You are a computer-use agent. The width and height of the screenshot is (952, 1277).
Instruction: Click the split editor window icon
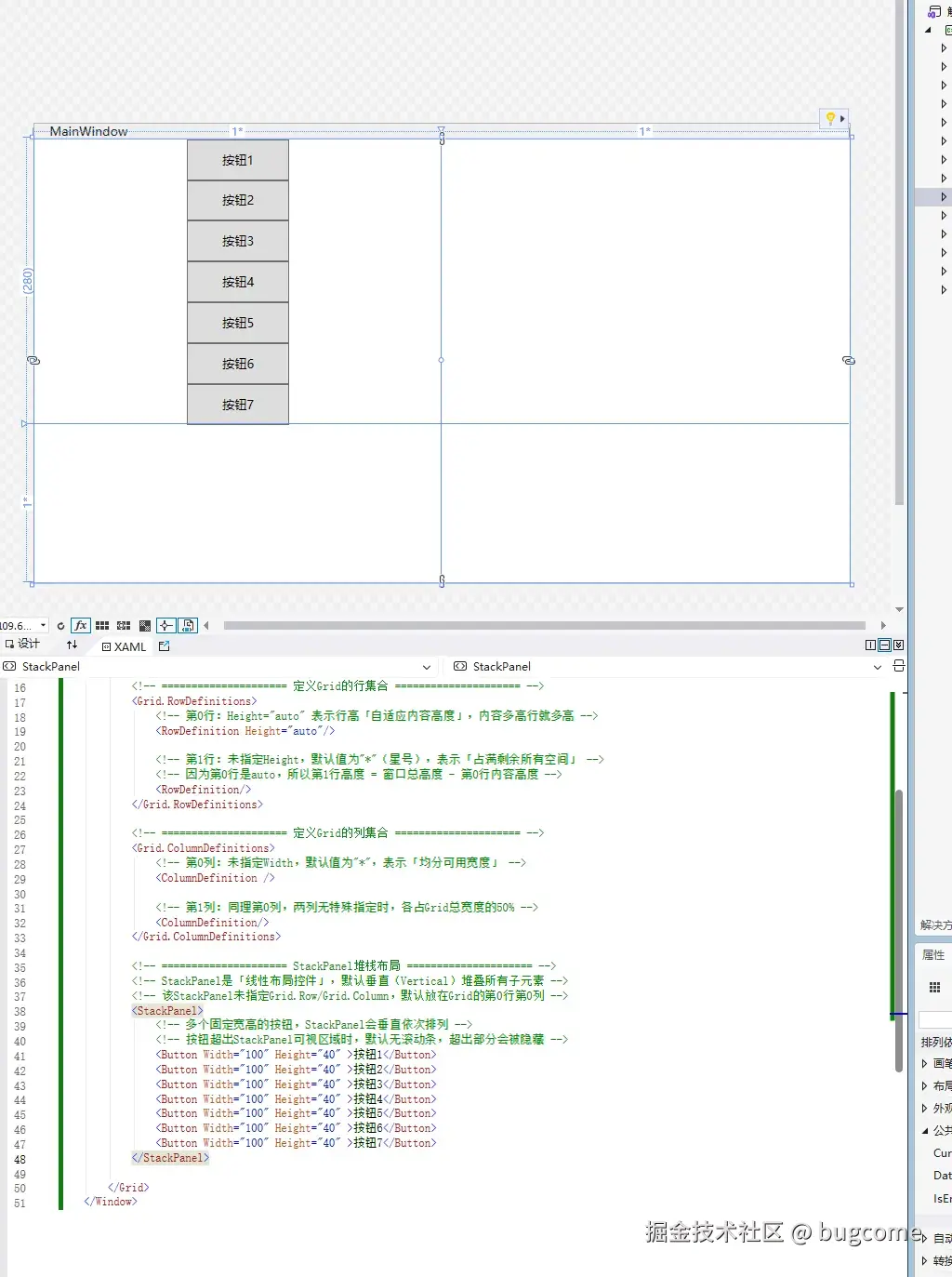tap(898, 666)
